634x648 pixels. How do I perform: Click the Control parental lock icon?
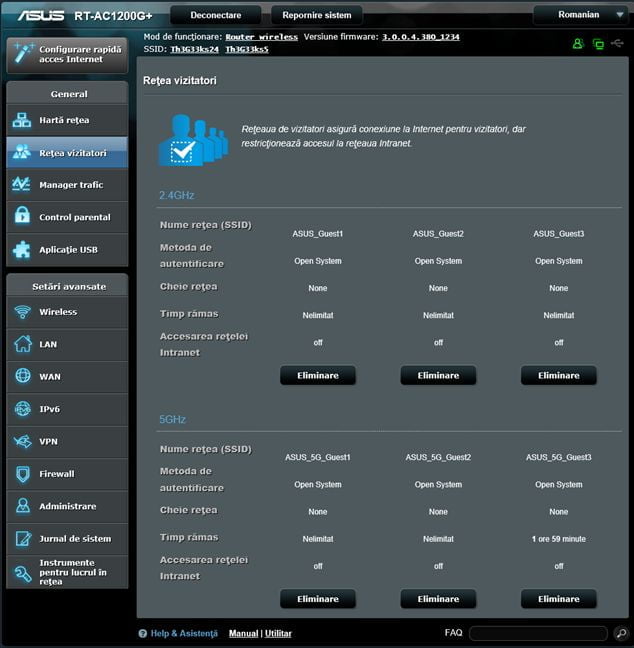coord(22,217)
